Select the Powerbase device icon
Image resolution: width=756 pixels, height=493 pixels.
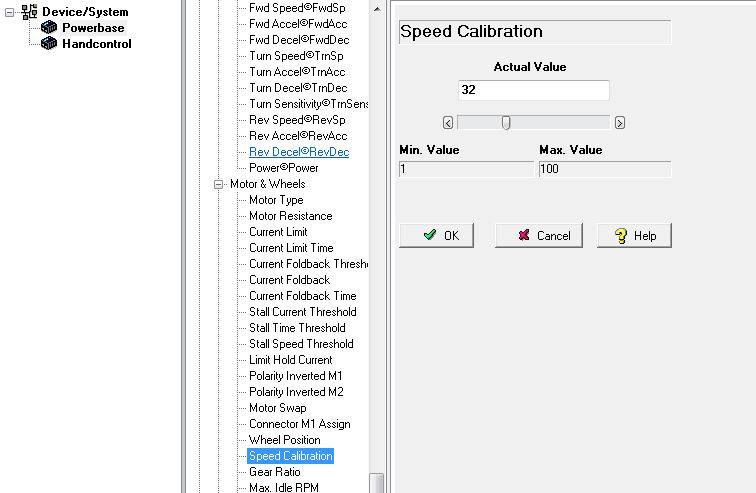tap(49, 28)
